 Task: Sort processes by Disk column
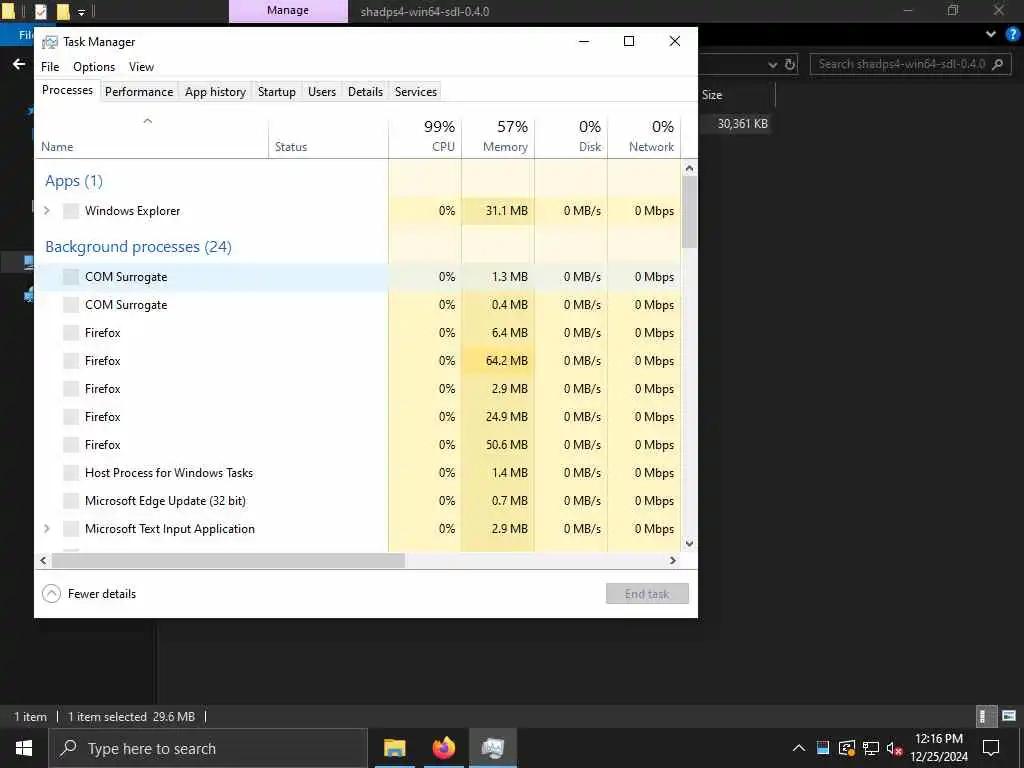click(571, 136)
